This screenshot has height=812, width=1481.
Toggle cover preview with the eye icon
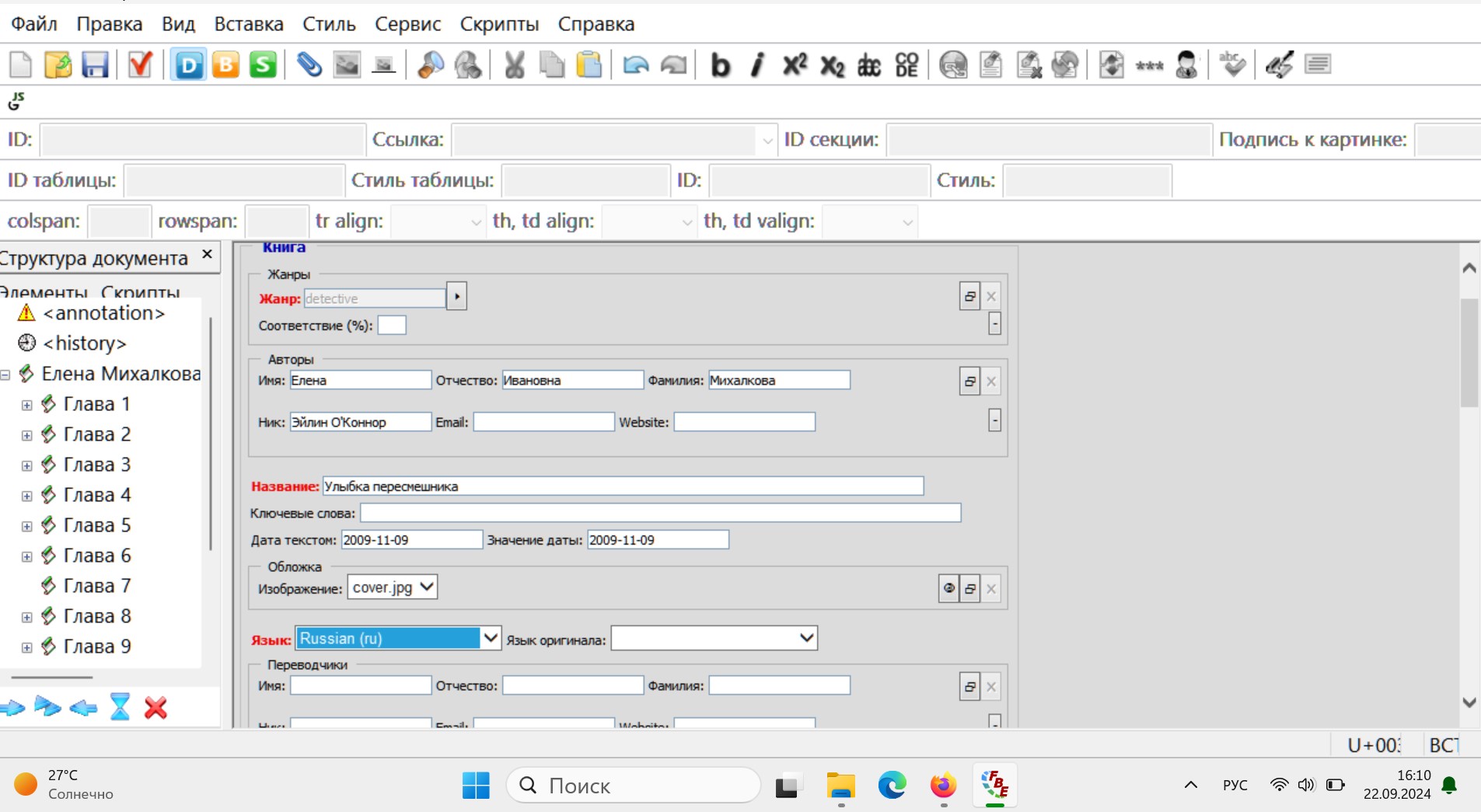pyautogui.click(x=948, y=588)
